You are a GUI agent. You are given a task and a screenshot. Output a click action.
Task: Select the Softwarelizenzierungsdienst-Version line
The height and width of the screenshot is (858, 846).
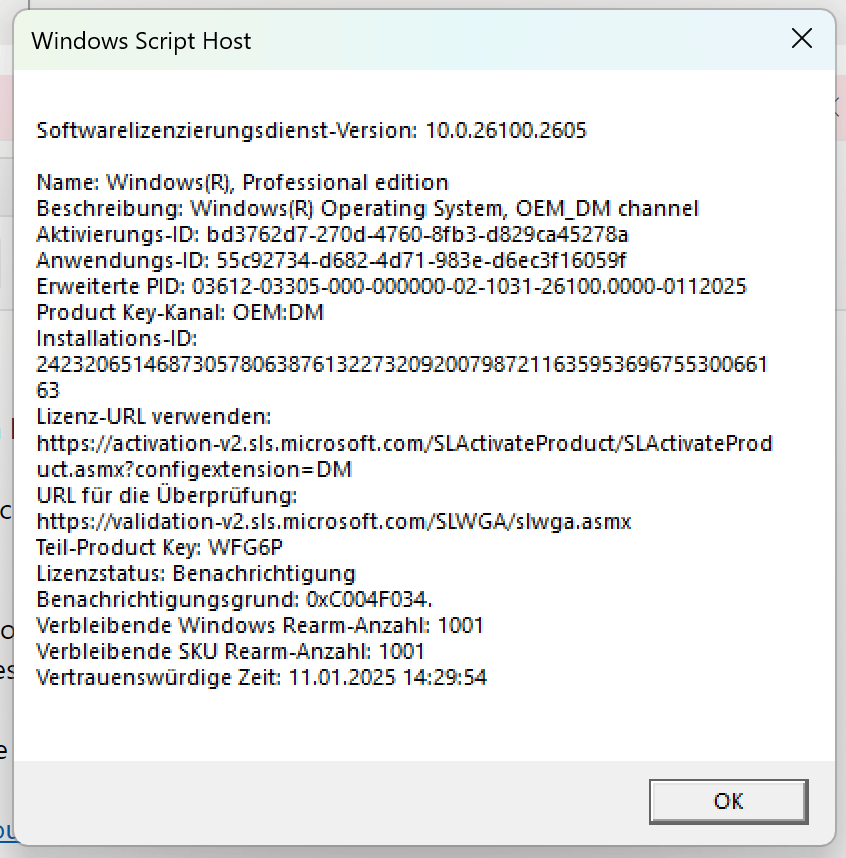tap(310, 130)
